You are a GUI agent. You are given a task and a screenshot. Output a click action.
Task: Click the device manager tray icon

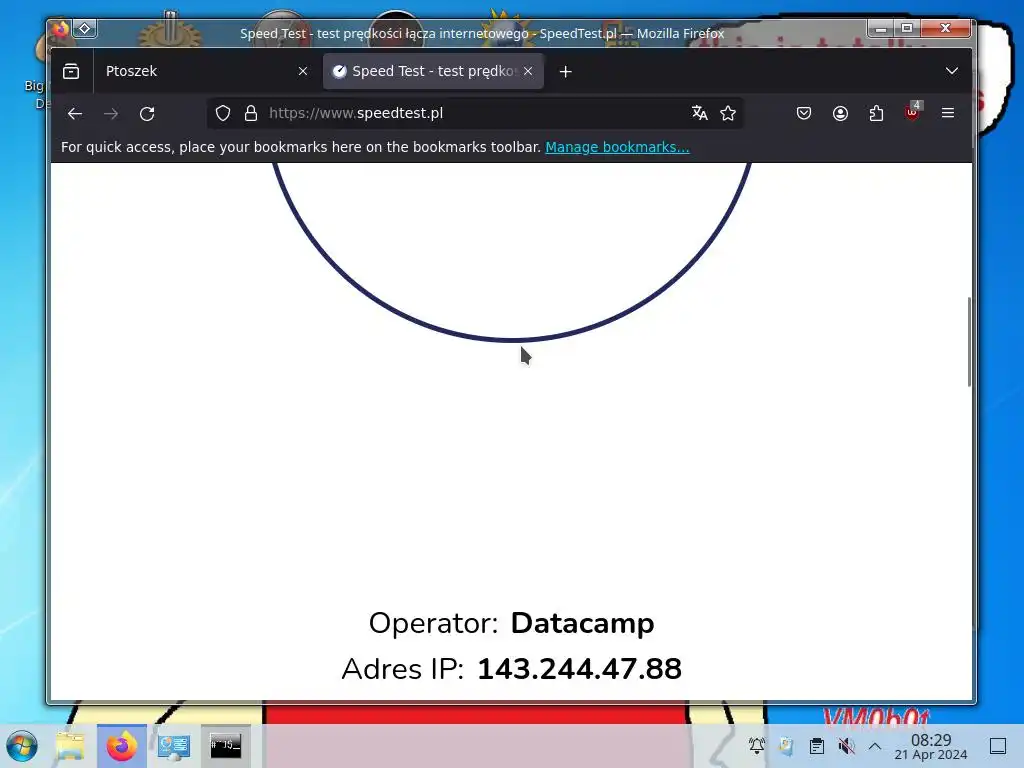point(786,746)
